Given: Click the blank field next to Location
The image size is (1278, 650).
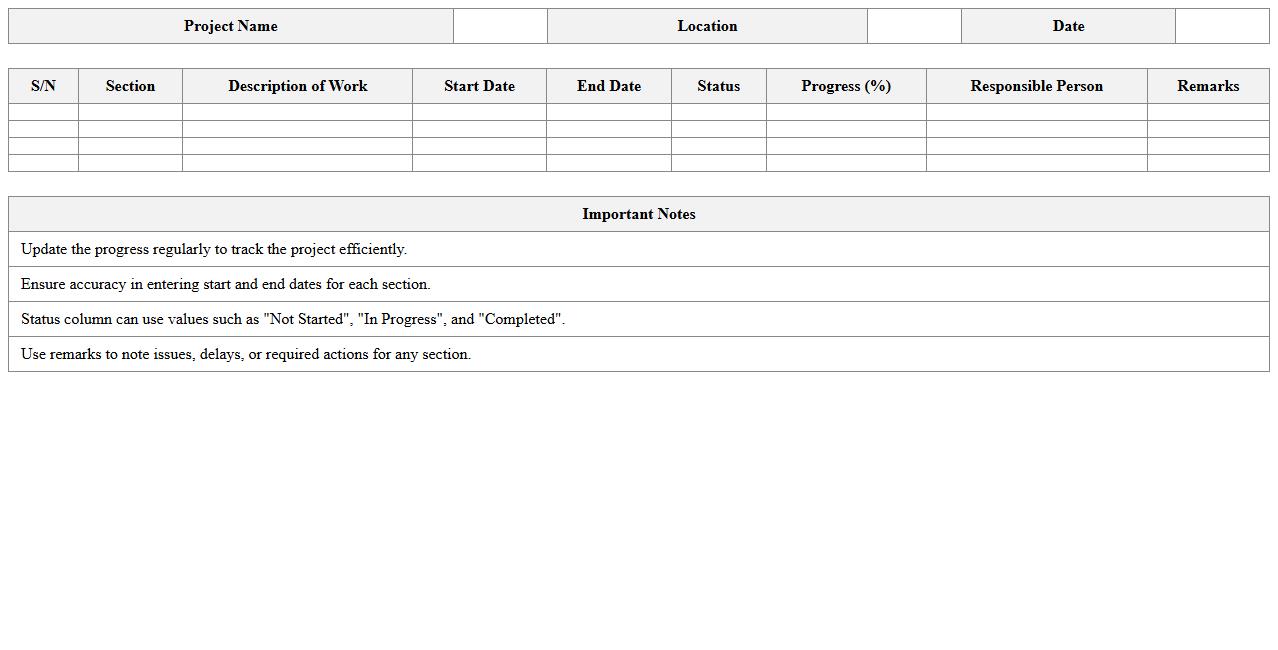Looking at the screenshot, I should [914, 26].
